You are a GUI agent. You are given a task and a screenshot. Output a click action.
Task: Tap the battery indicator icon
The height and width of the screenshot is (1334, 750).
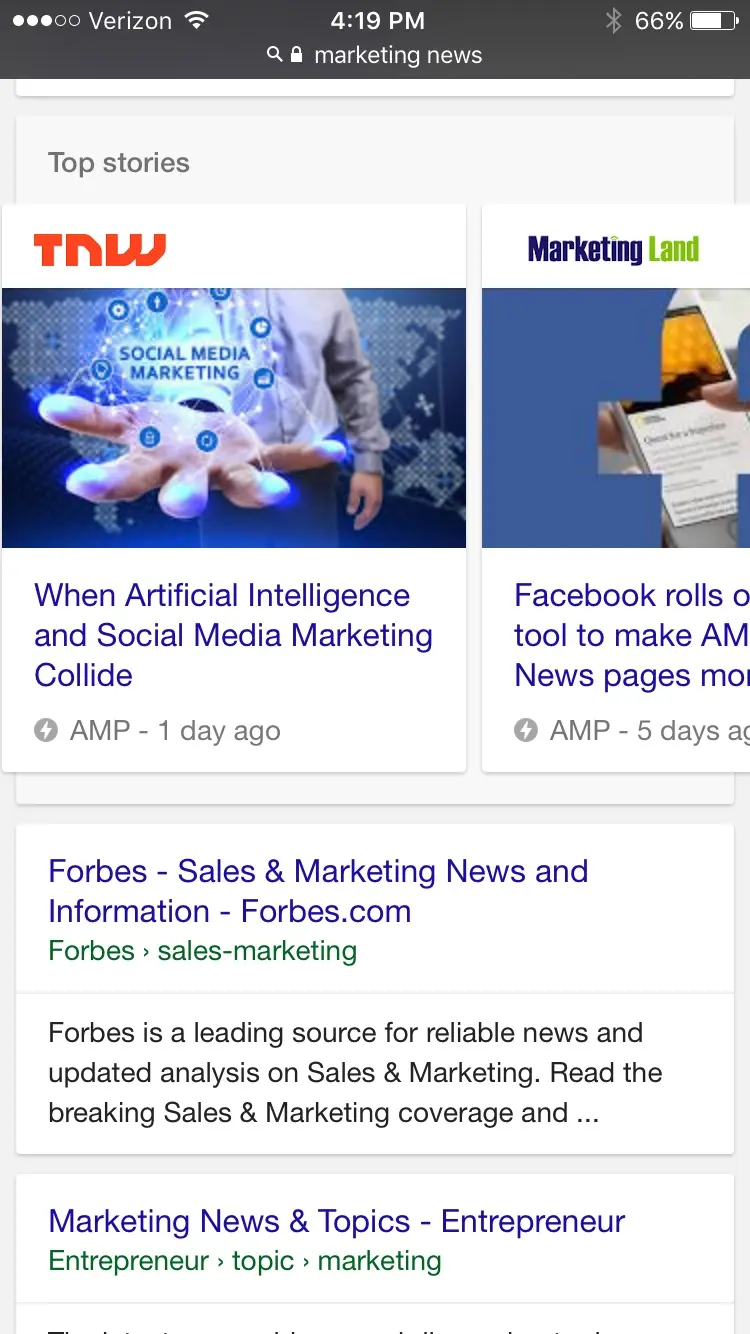pos(713,21)
